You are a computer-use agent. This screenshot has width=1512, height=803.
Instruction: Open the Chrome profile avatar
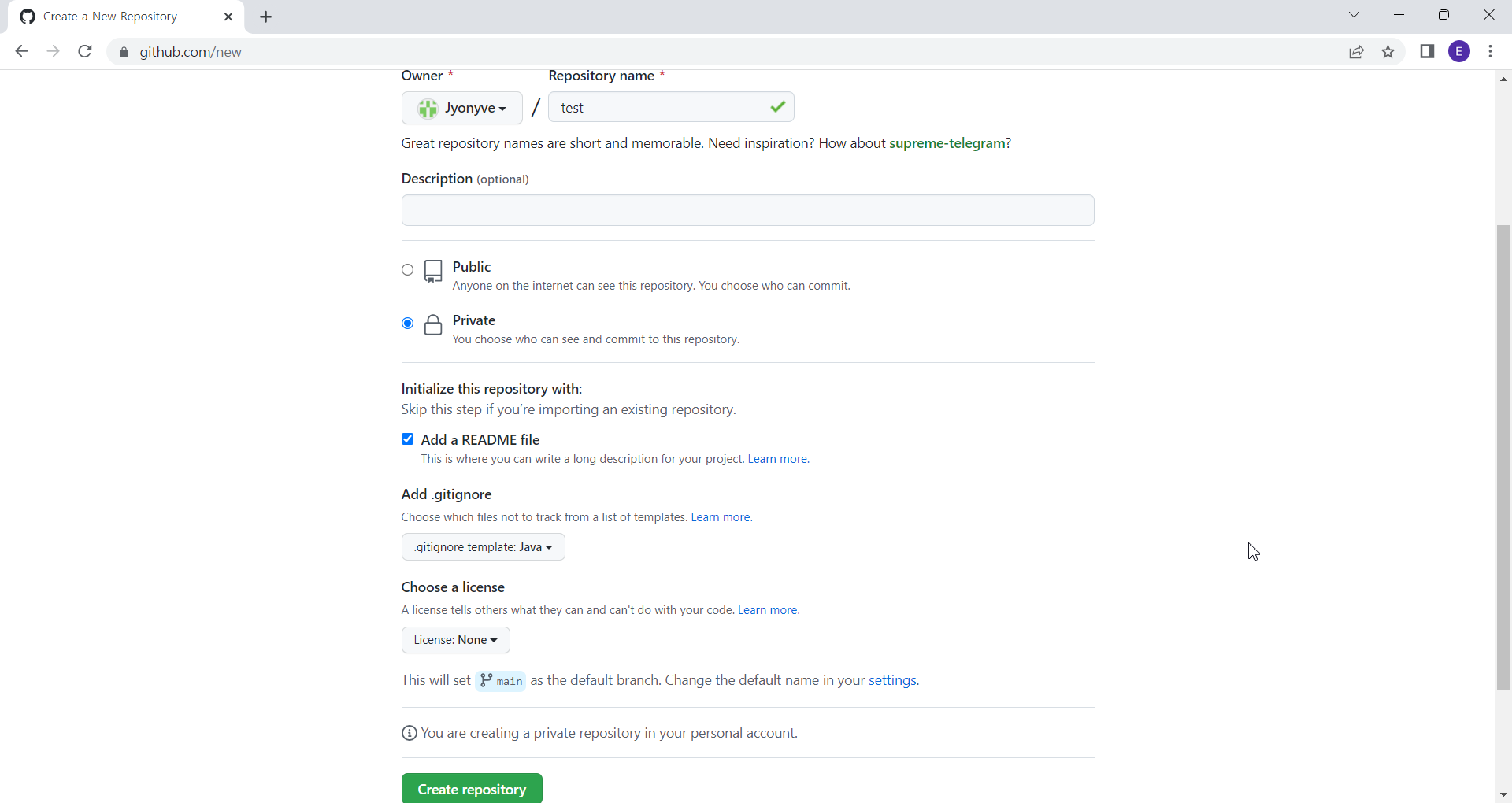click(x=1459, y=51)
